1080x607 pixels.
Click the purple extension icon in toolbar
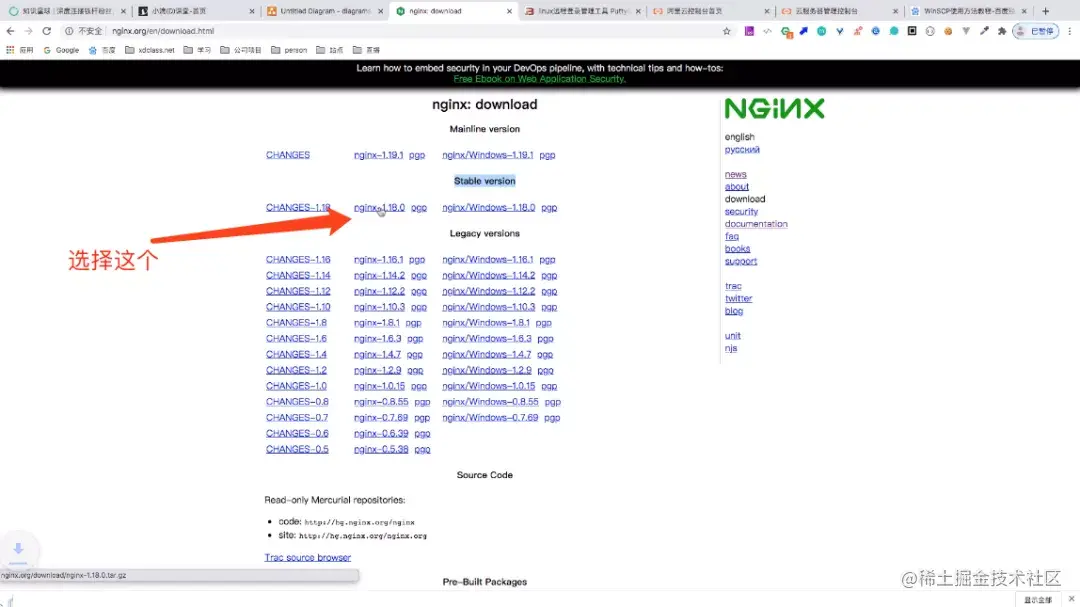coord(749,31)
